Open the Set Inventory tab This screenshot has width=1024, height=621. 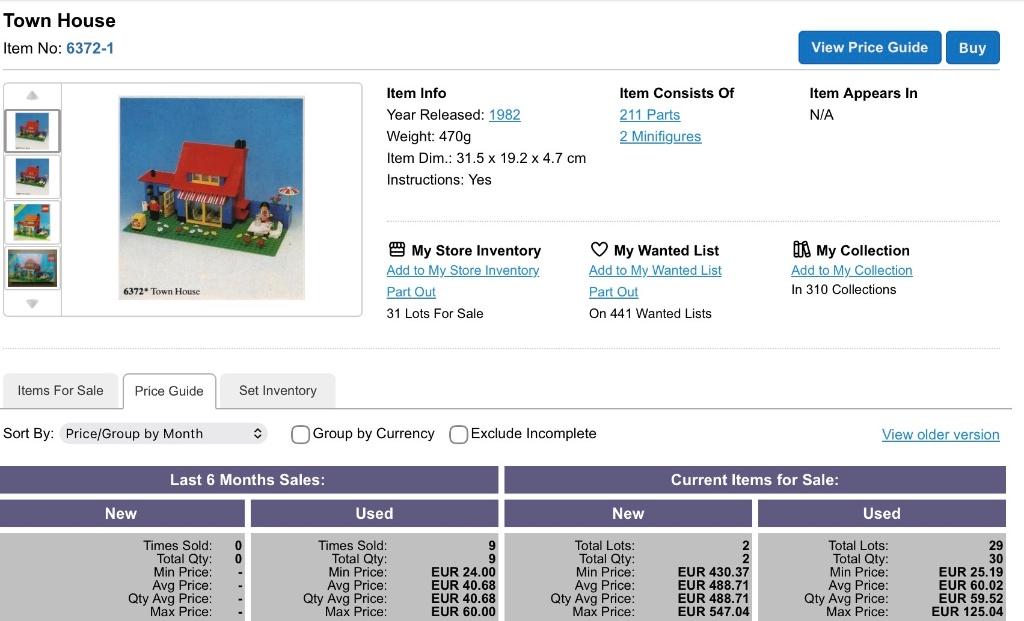(x=278, y=390)
